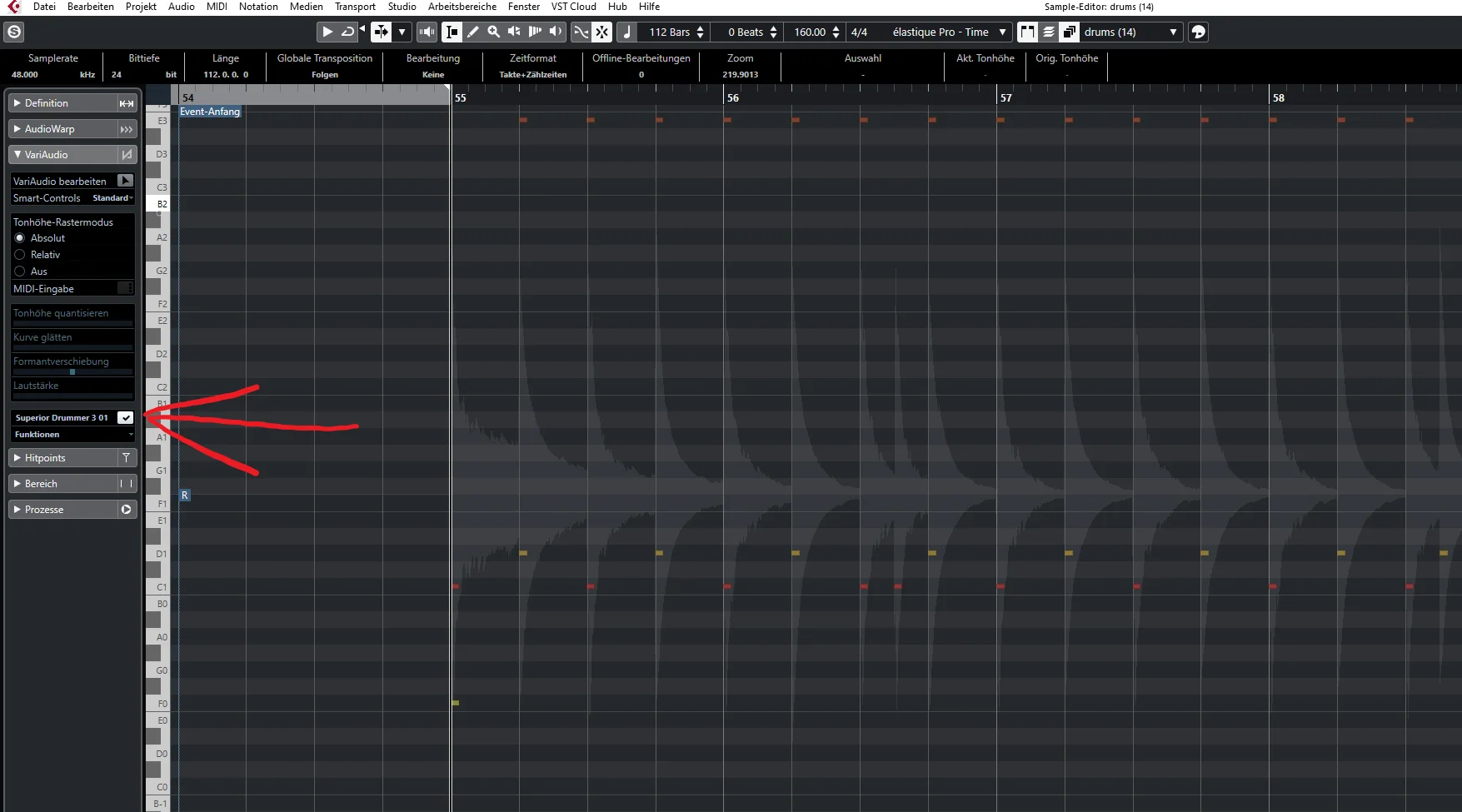Open the drums (14) event selector
The width and height of the screenshot is (1462, 812).
coord(1131,32)
